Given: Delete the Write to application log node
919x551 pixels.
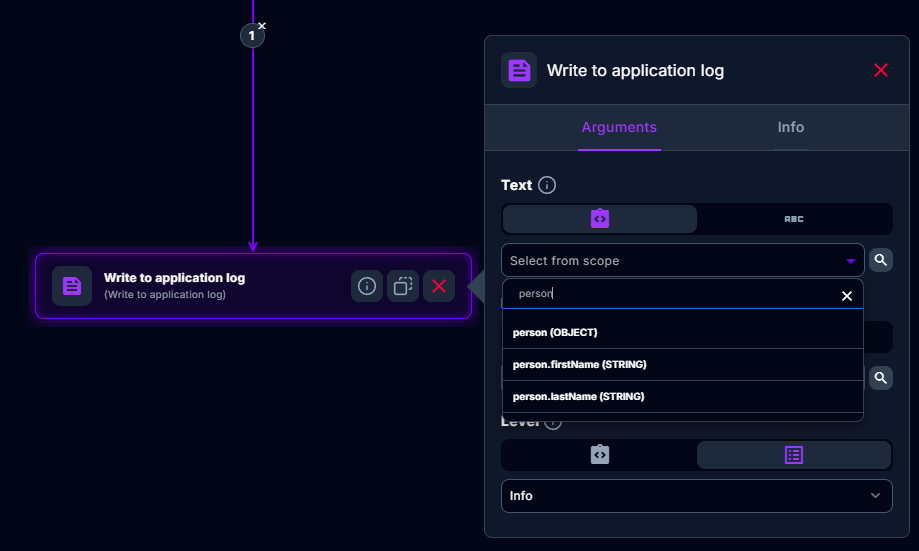Looking at the screenshot, I should pyautogui.click(x=439, y=286).
